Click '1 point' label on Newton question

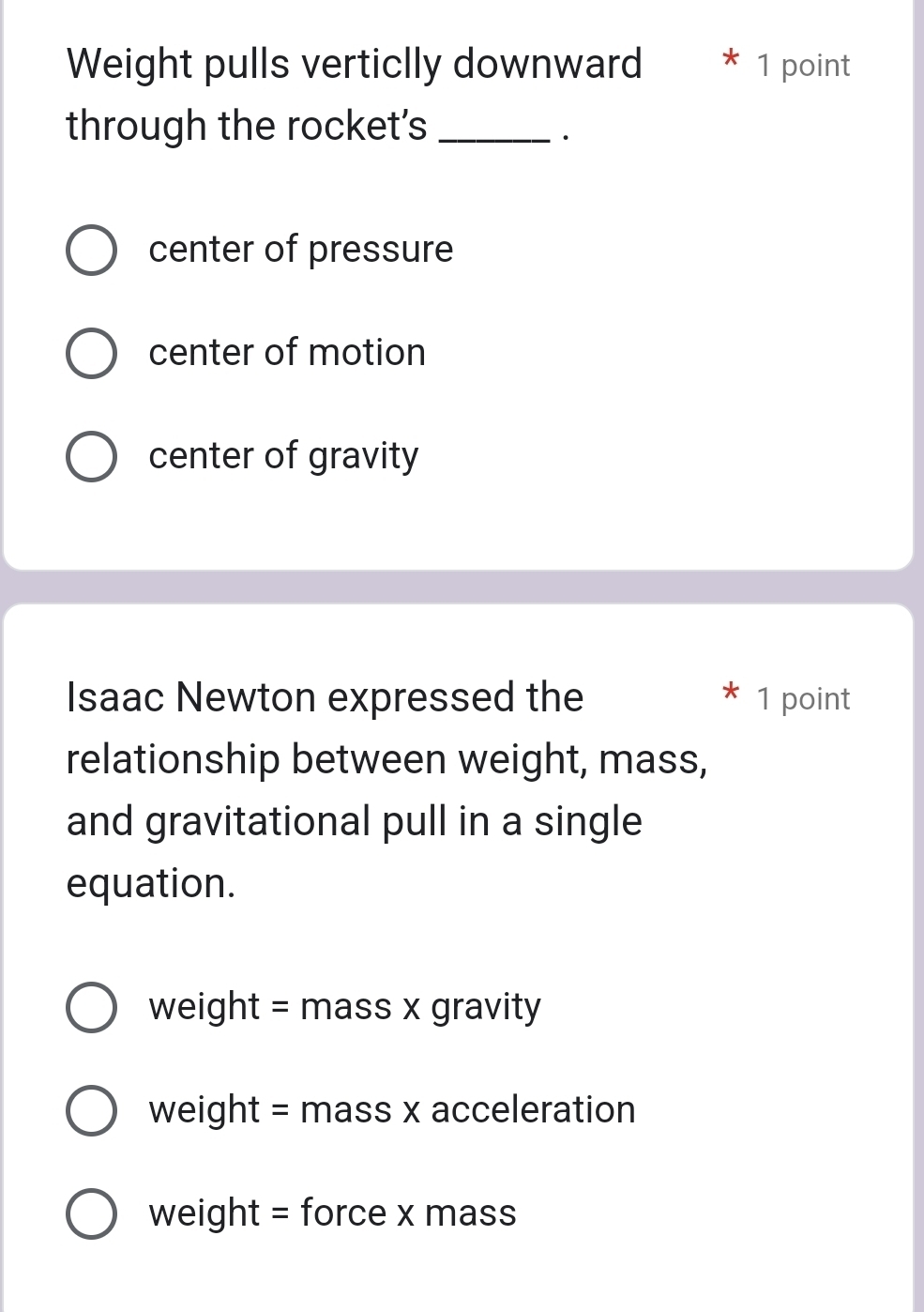[803, 699]
